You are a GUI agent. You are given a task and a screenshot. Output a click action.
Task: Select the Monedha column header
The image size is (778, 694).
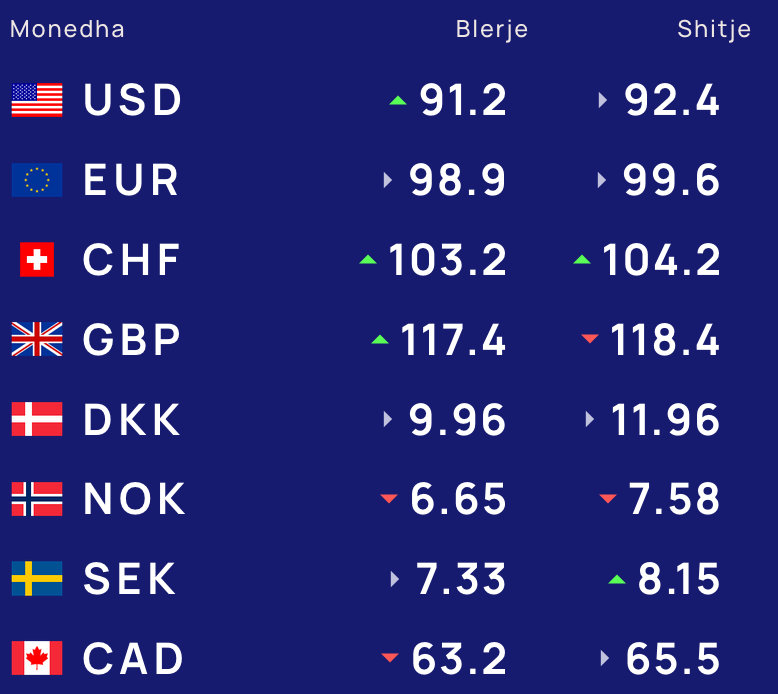(x=67, y=29)
